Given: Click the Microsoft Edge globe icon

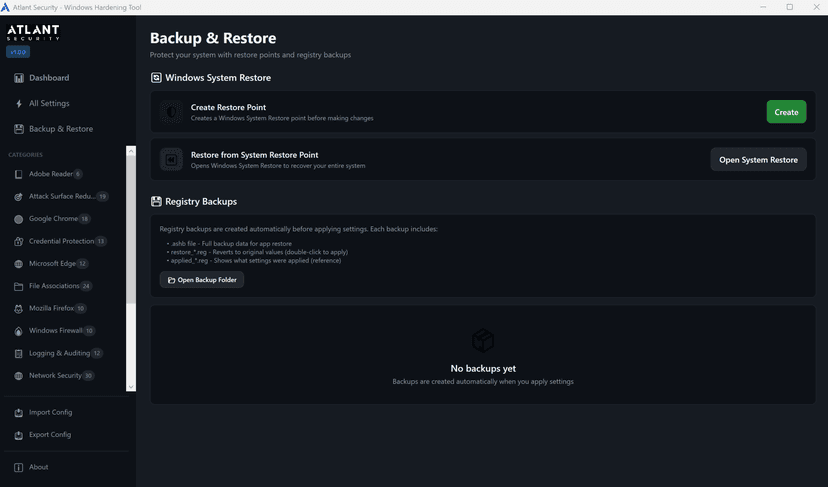Looking at the screenshot, I should [18, 264].
